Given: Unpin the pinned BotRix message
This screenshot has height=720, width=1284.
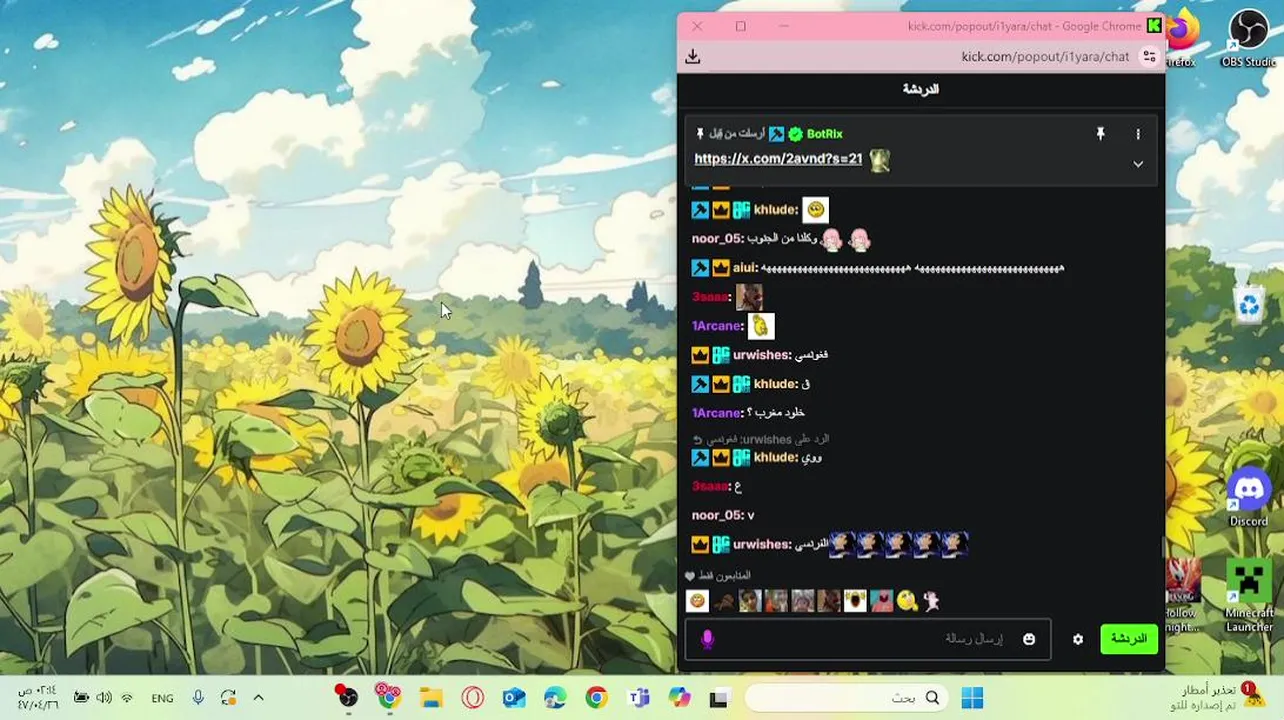Looking at the screenshot, I should click(x=1100, y=134).
